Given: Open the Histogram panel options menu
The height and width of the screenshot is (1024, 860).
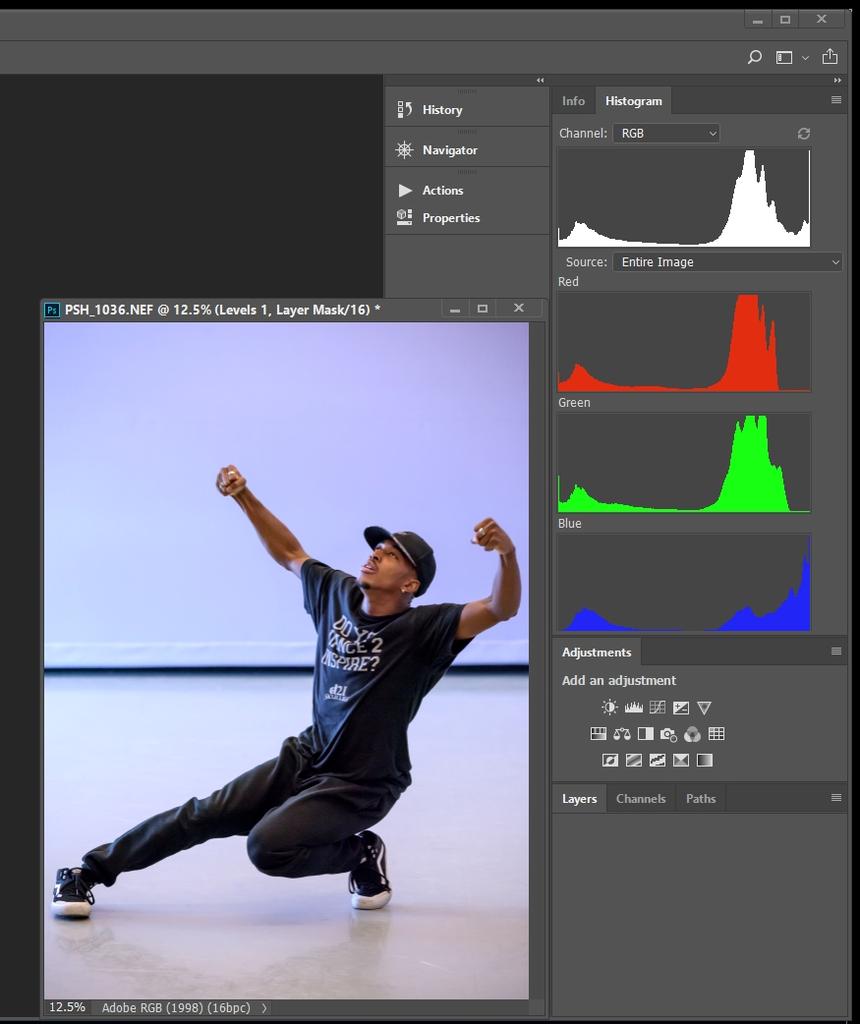Looking at the screenshot, I should point(836,100).
